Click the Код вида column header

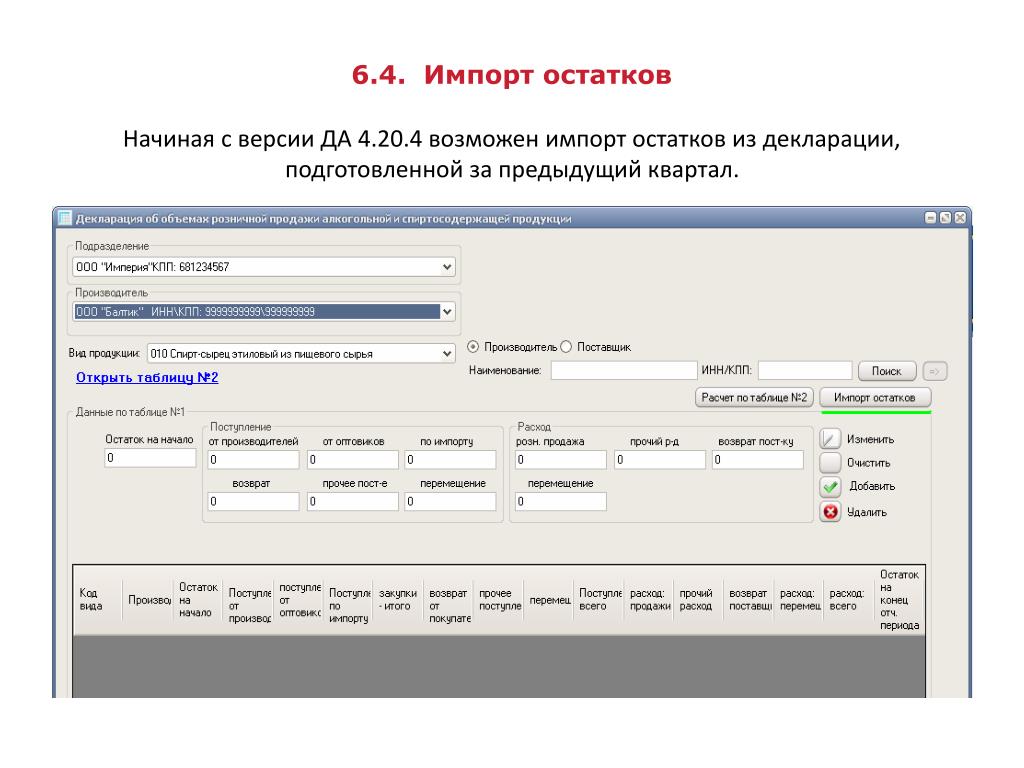click(98, 600)
